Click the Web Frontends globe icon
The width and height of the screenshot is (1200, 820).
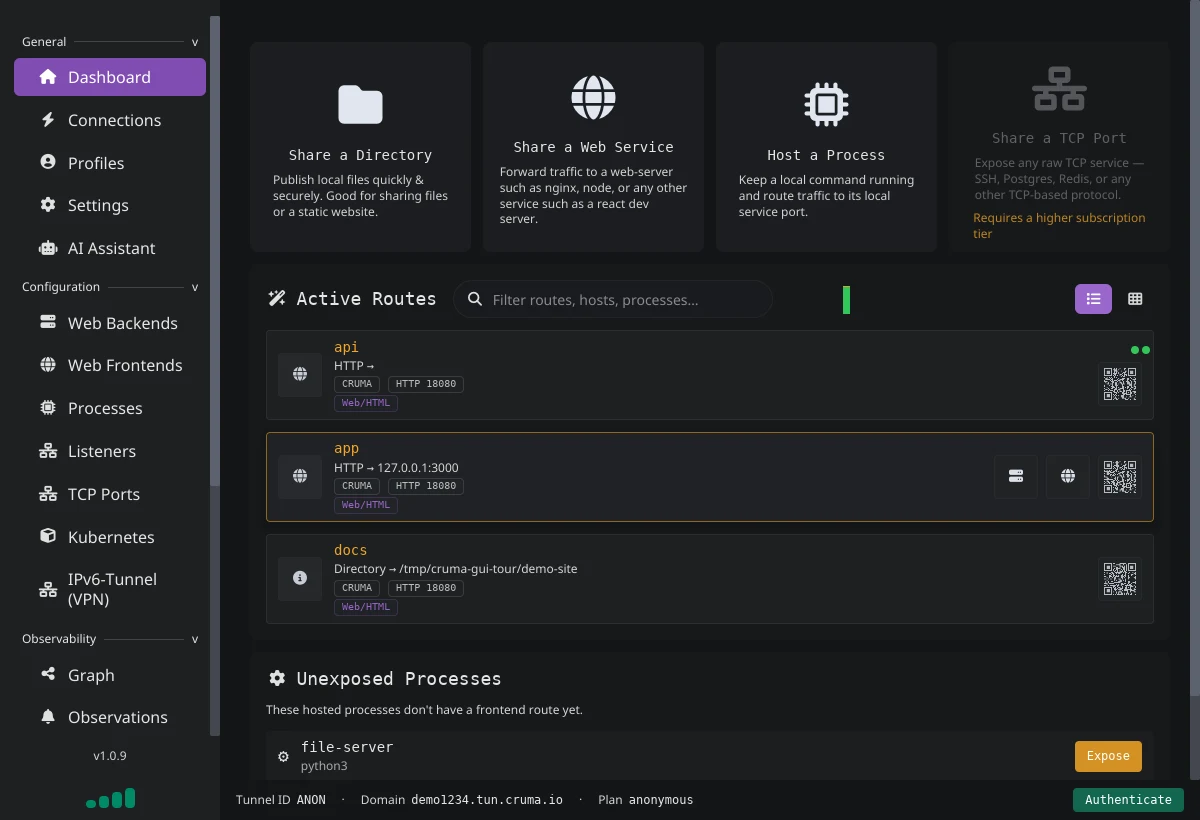coord(48,365)
